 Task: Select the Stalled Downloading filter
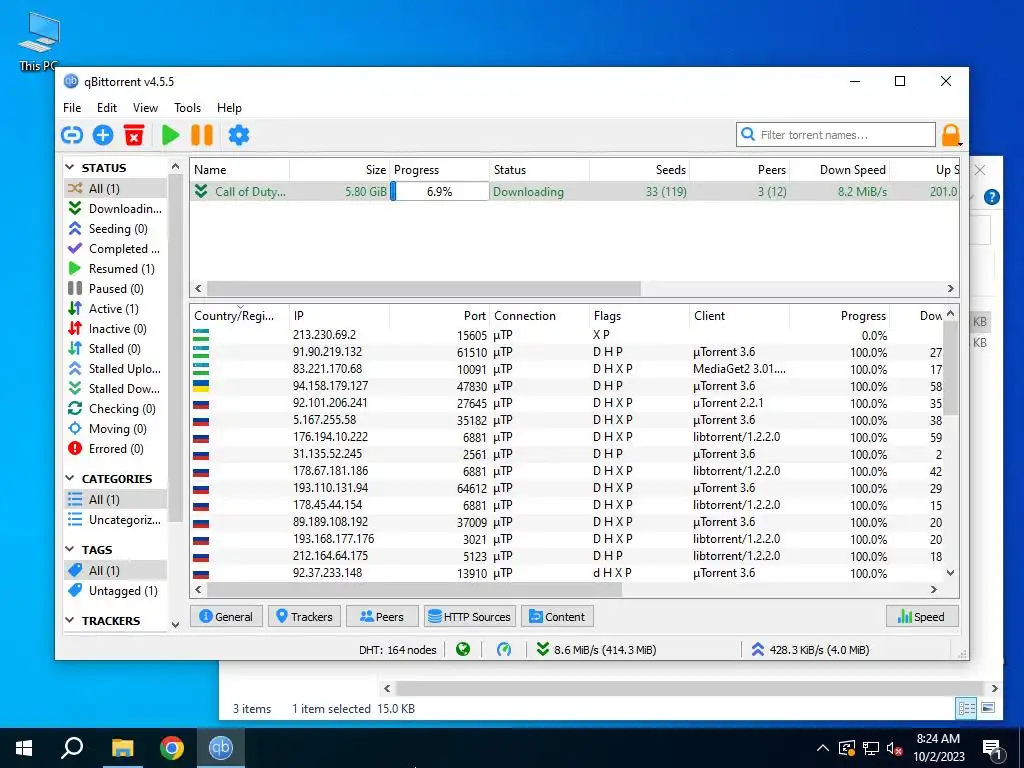pos(115,389)
